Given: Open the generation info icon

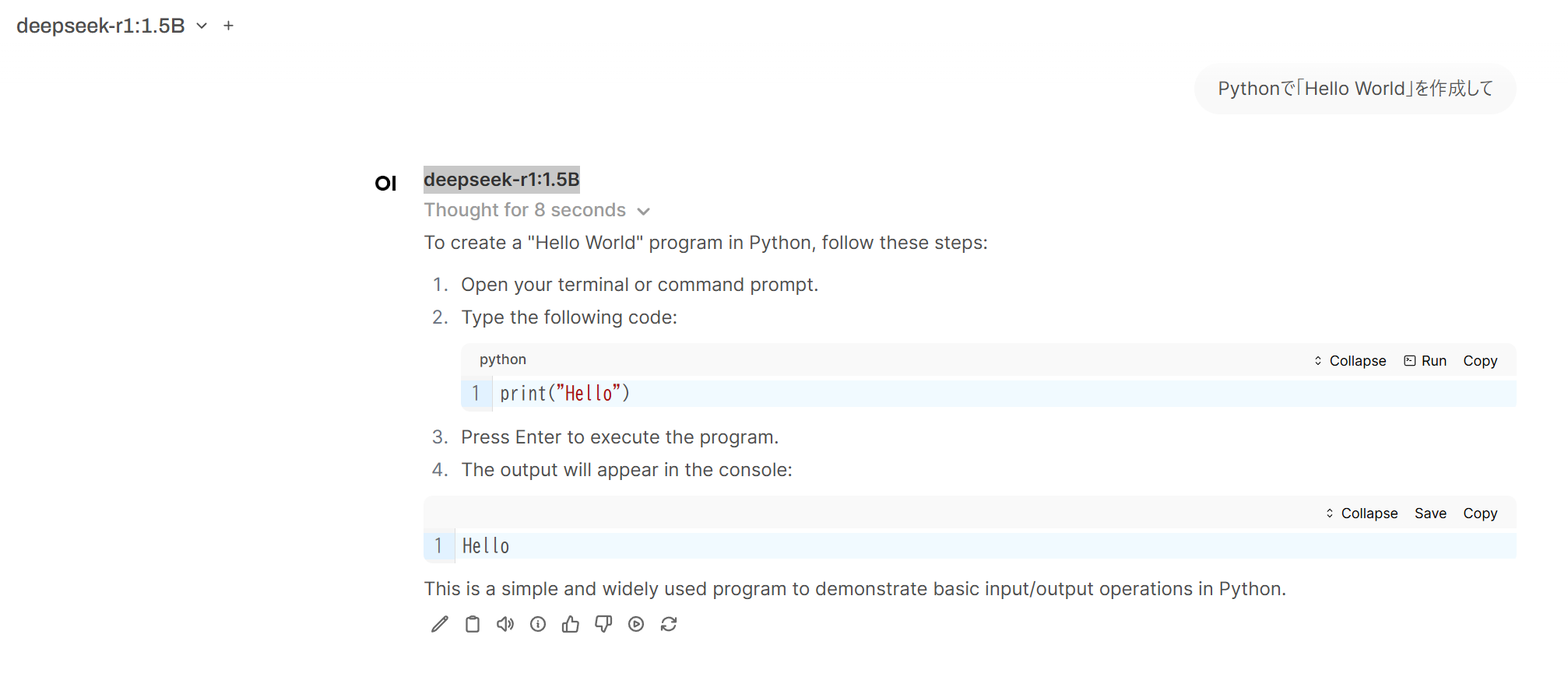Looking at the screenshot, I should [538, 624].
